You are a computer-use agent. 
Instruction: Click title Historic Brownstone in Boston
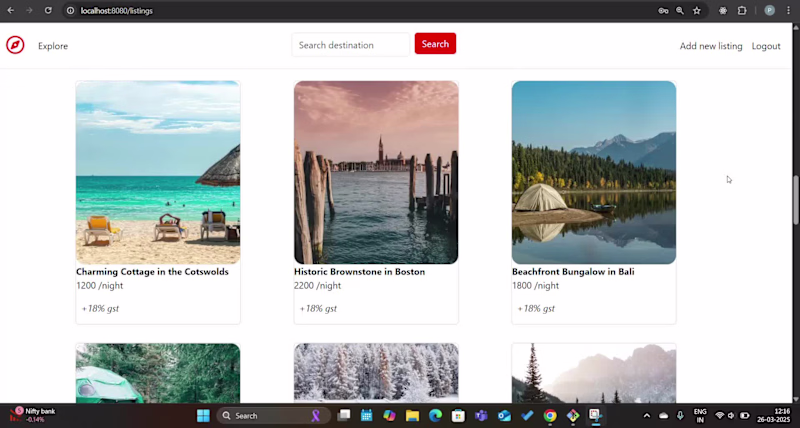click(359, 272)
